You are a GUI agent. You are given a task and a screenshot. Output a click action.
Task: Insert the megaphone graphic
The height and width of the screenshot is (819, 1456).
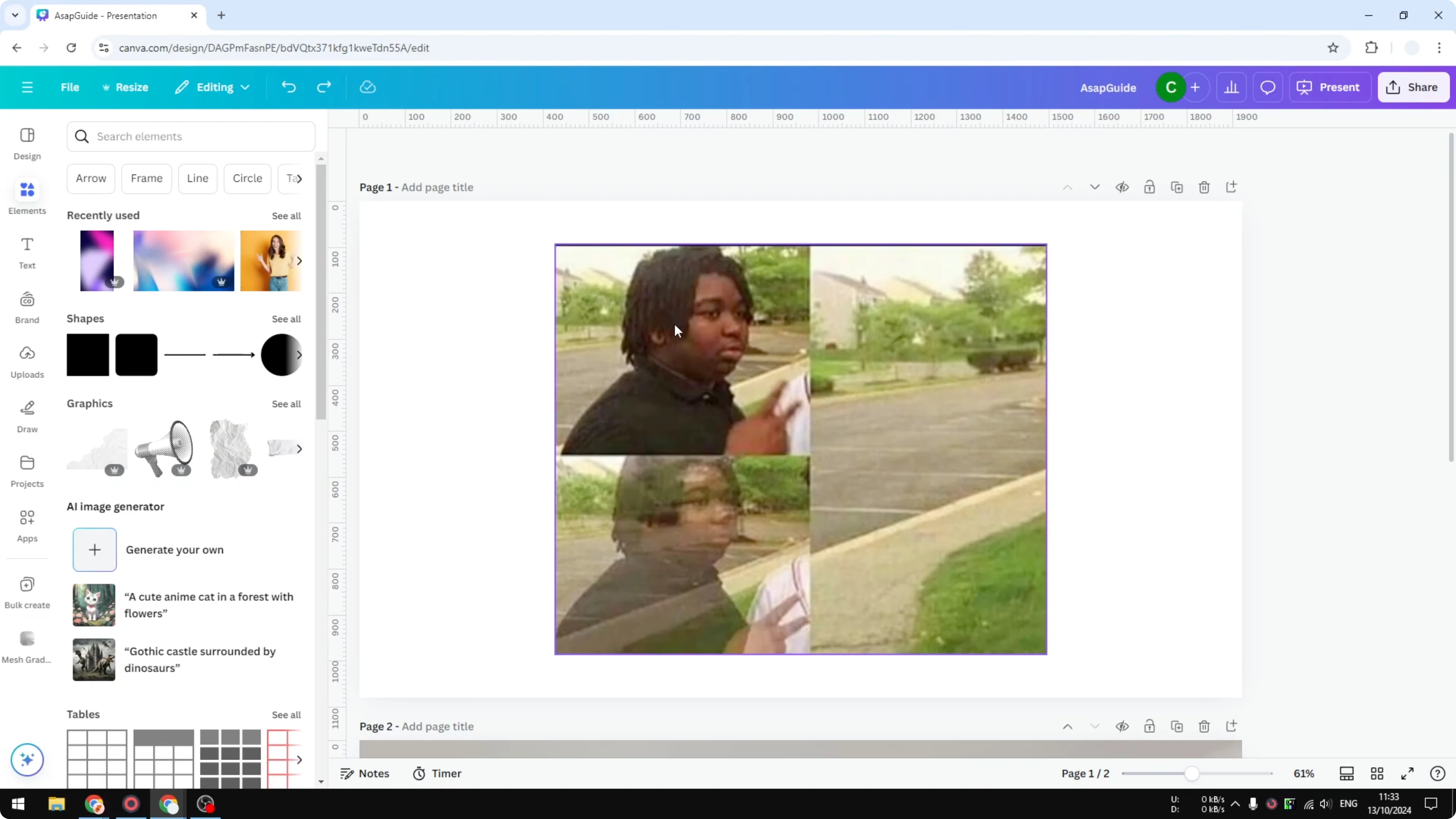click(164, 449)
